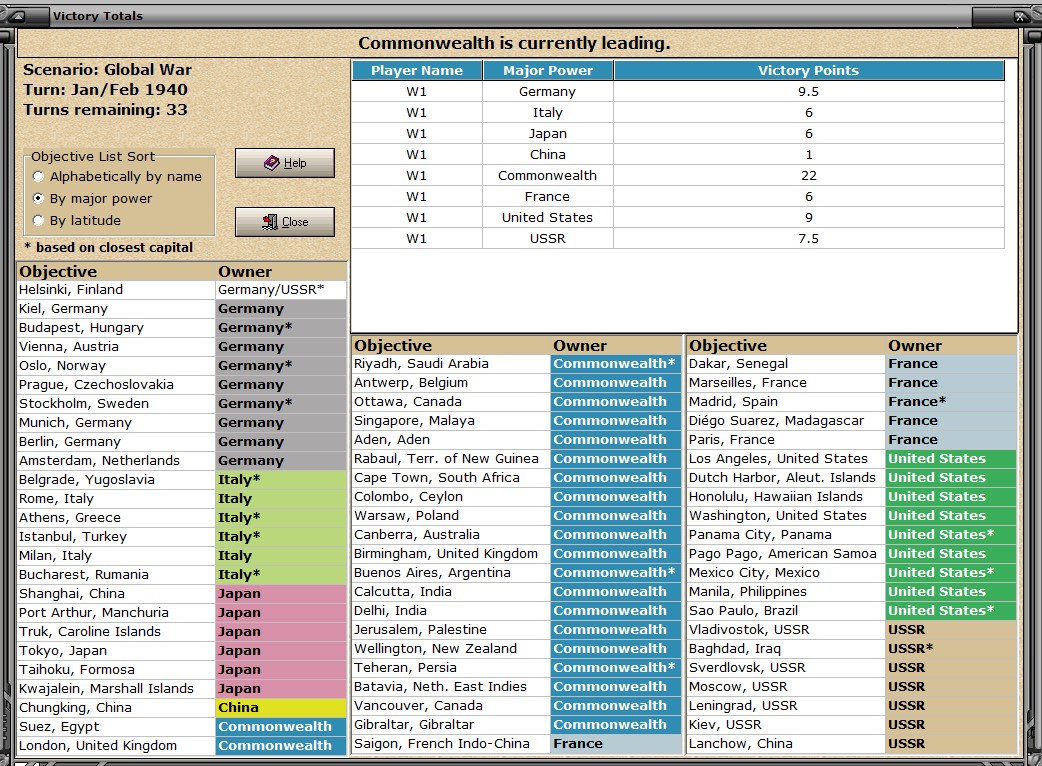Select the Helsinki, Finland objective
This screenshot has height=766, width=1042.
tap(116, 290)
